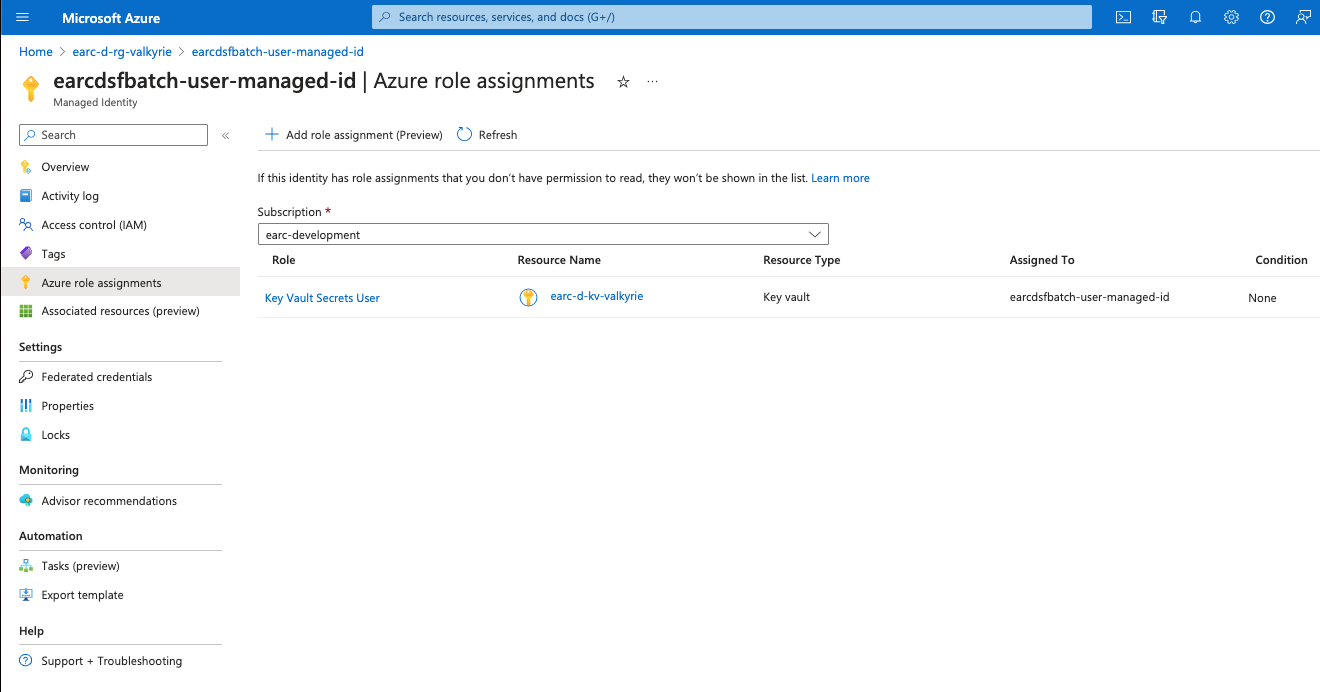Click the Resource Type column header
The height and width of the screenshot is (692, 1320).
(802, 260)
